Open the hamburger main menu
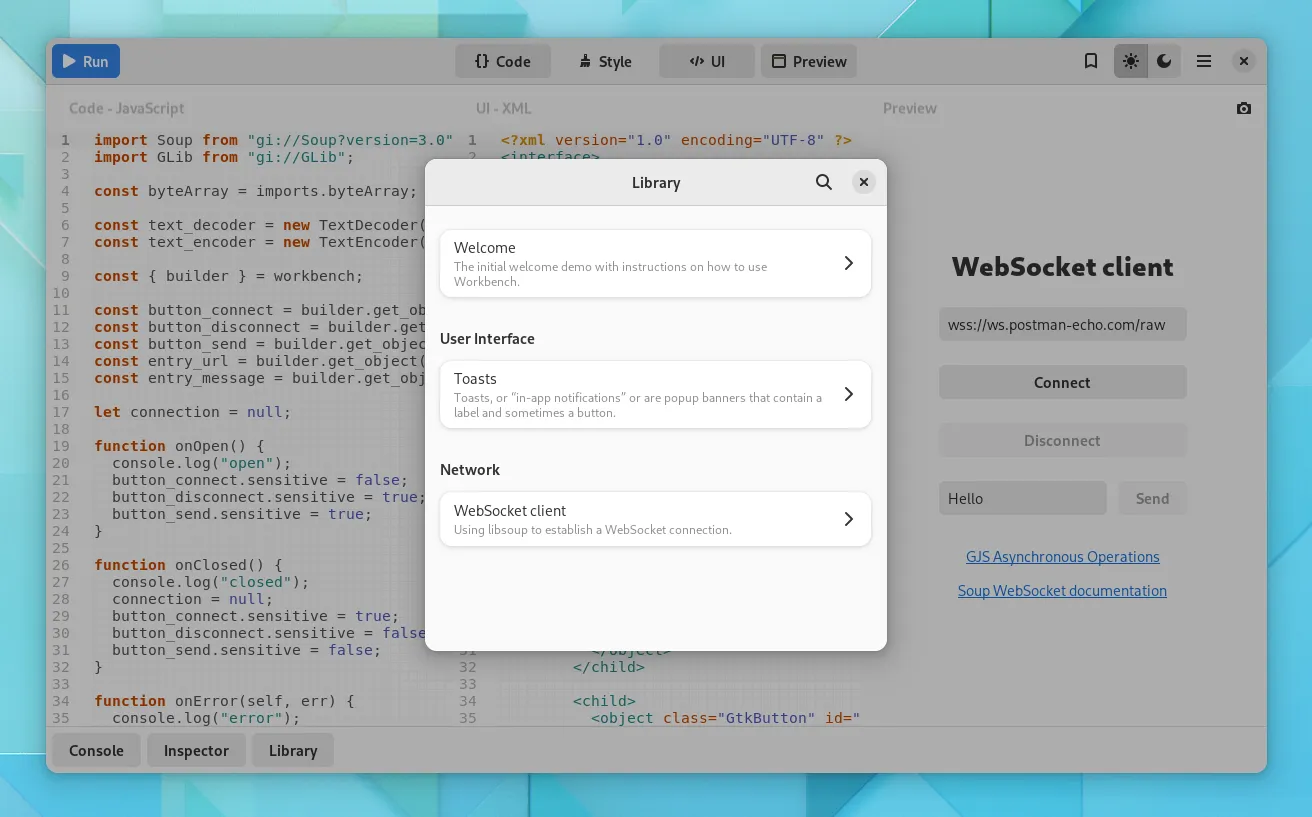The image size is (1312, 817). click(x=1204, y=61)
